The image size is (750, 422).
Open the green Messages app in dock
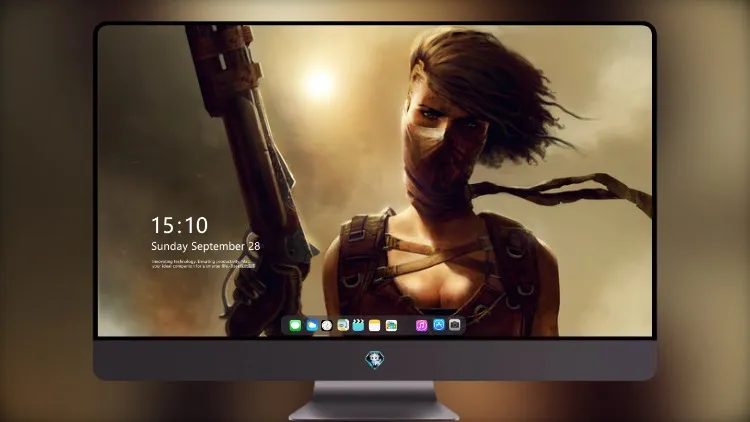pos(295,325)
